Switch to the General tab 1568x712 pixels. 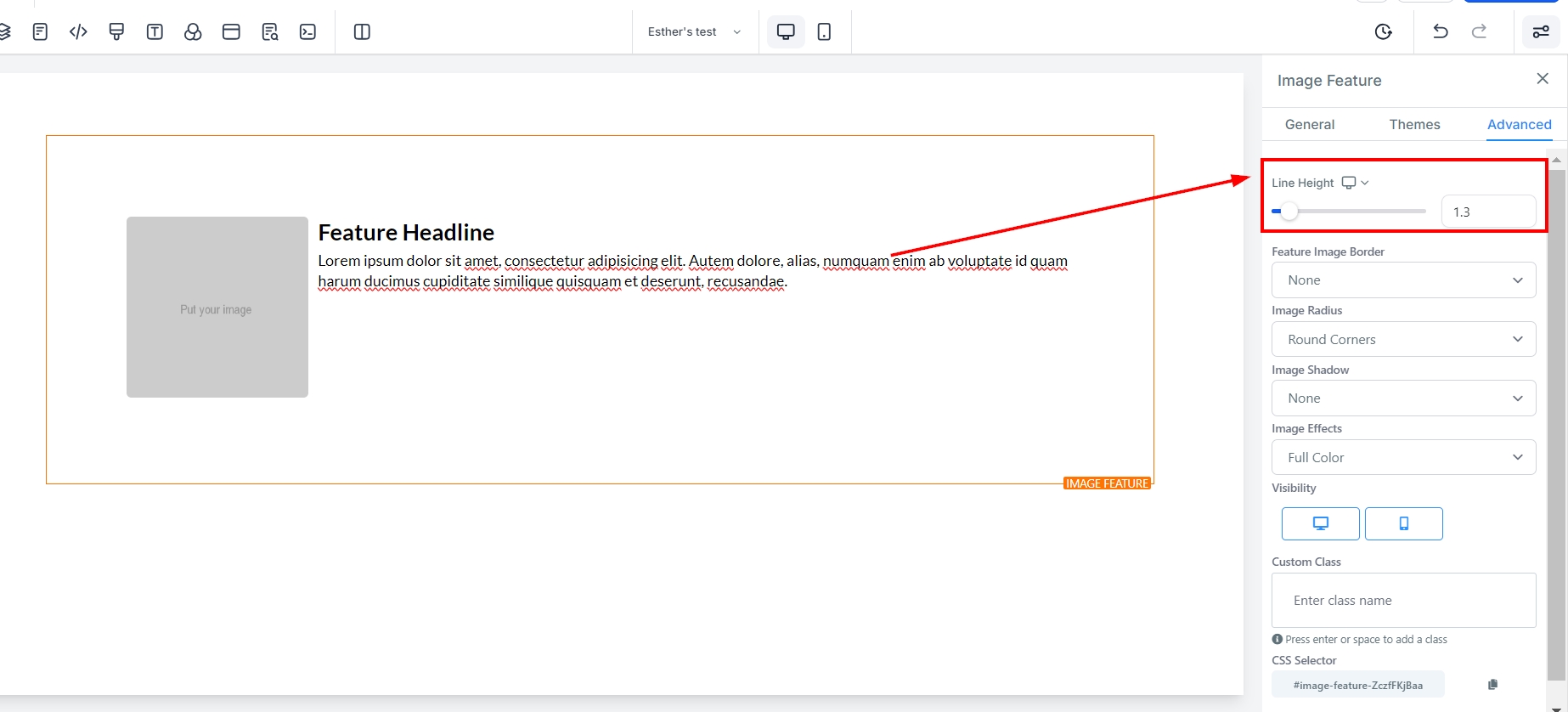(1309, 124)
